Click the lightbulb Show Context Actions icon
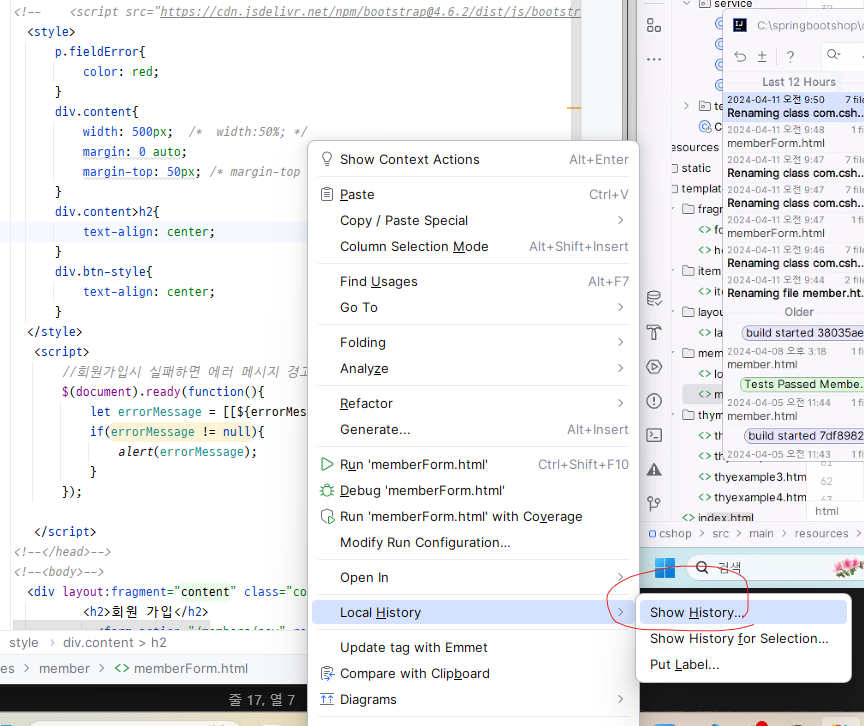 click(327, 159)
